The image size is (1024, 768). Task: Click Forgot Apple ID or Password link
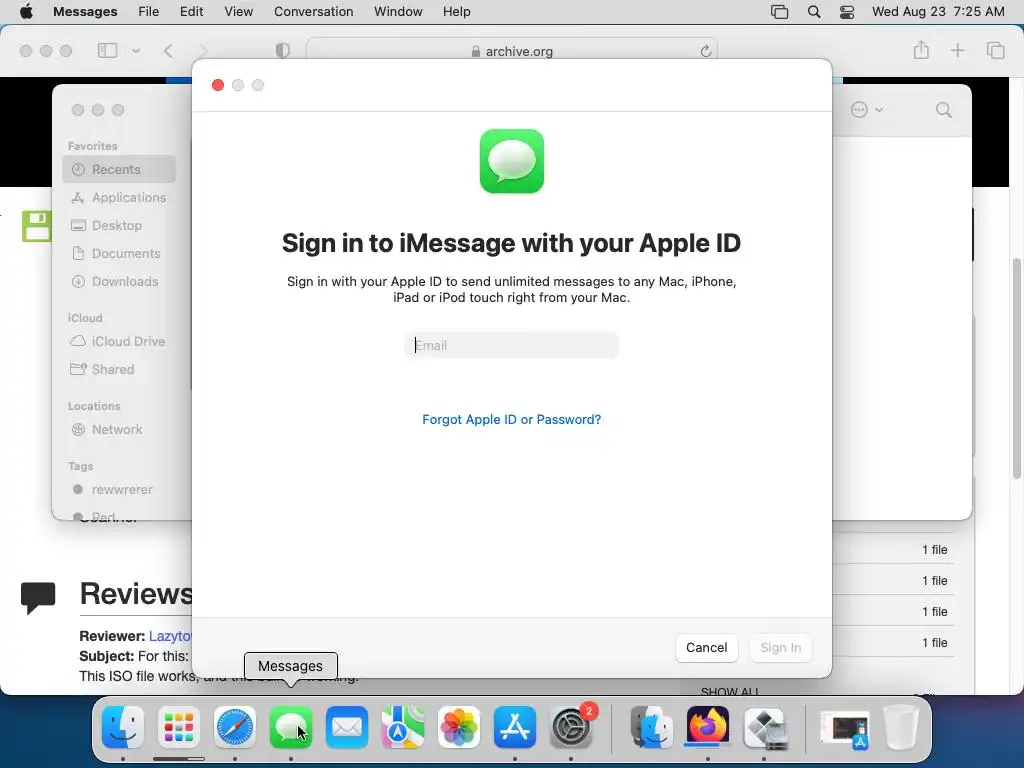(x=511, y=419)
